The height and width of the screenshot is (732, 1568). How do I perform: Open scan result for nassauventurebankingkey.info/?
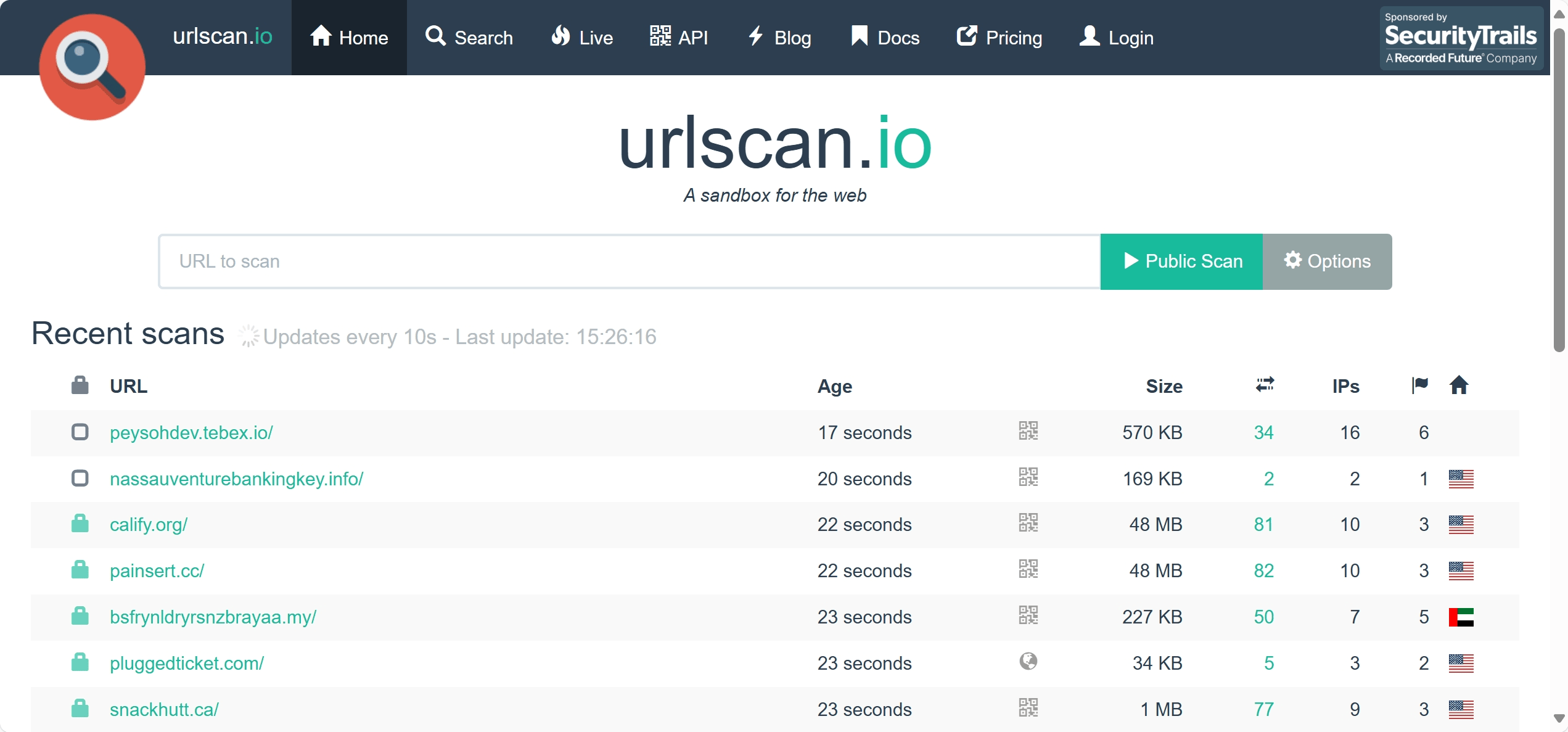[237, 479]
